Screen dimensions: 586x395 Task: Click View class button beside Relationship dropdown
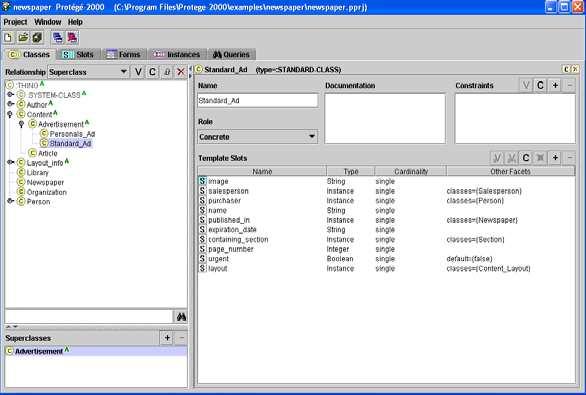click(138, 72)
